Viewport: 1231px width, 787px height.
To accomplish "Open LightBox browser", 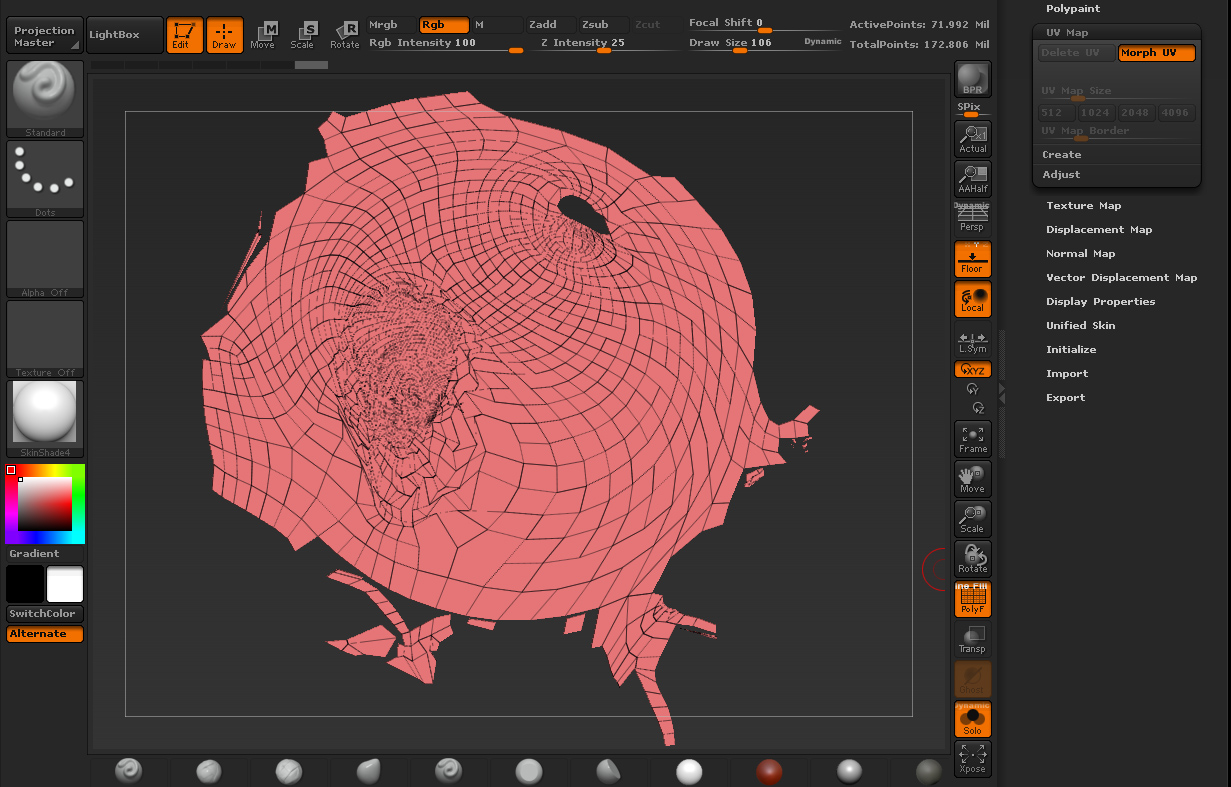I will (124, 35).
